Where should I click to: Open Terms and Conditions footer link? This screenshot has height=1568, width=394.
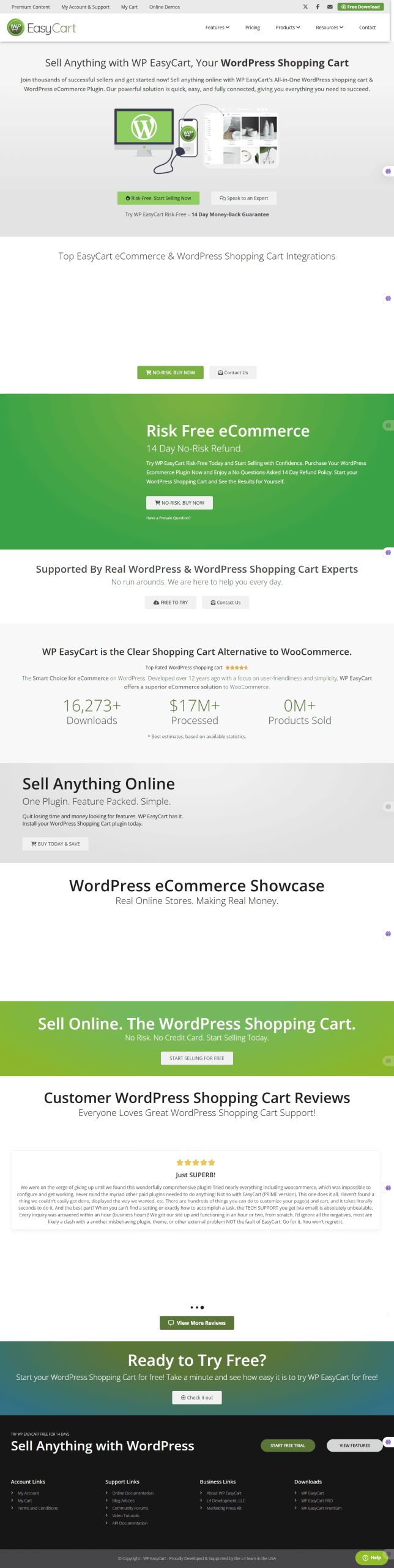pyautogui.click(x=37, y=1508)
